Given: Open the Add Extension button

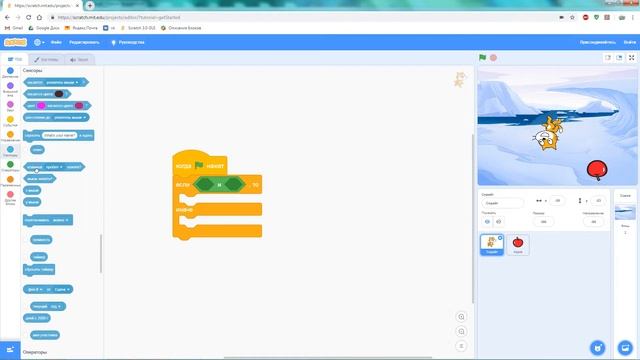Looking at the screenshot, I should tap(10, 350).
